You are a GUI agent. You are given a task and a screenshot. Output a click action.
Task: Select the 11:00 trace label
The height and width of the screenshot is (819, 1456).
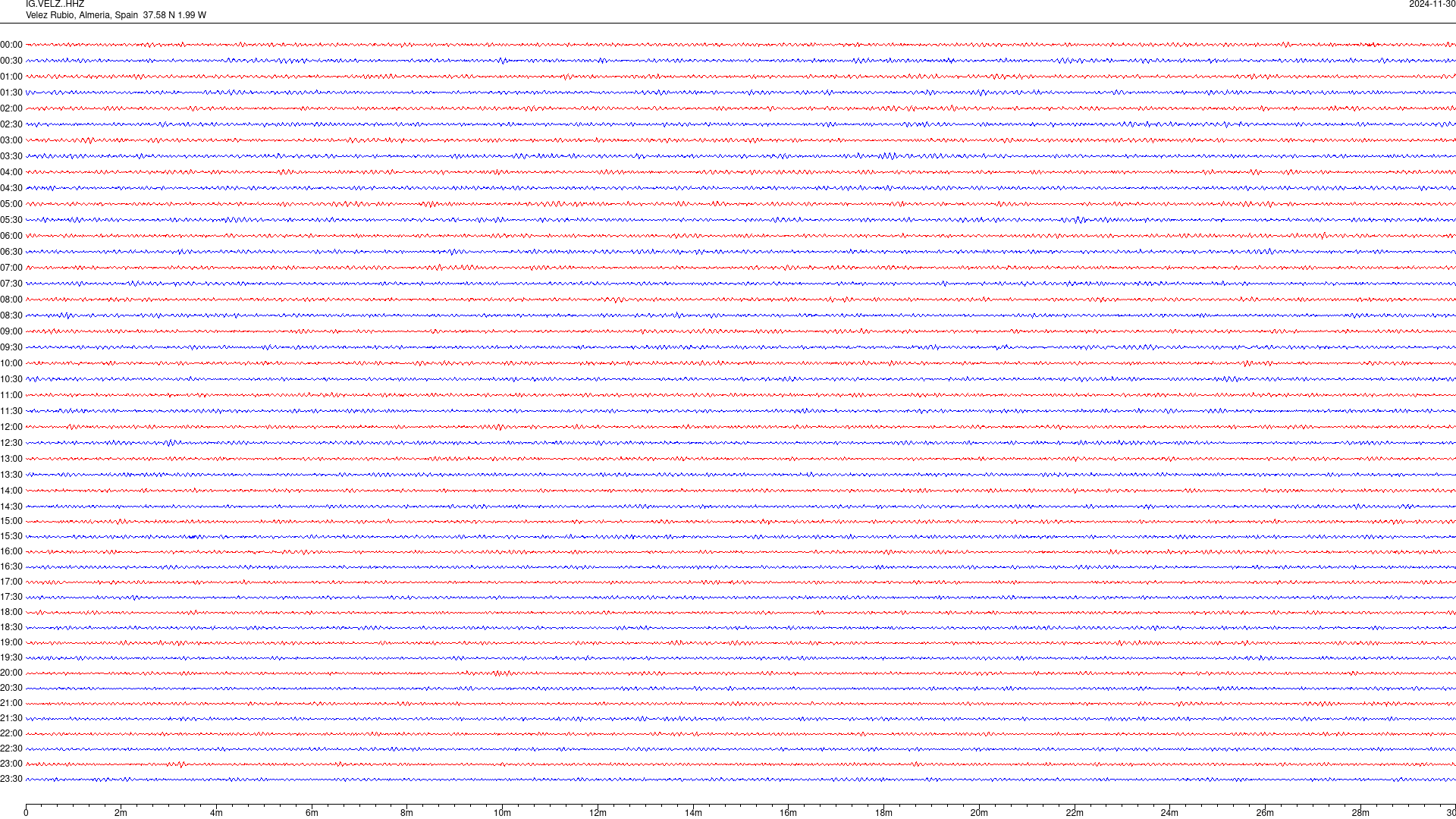pyautogui.click(x=11, y=395)
